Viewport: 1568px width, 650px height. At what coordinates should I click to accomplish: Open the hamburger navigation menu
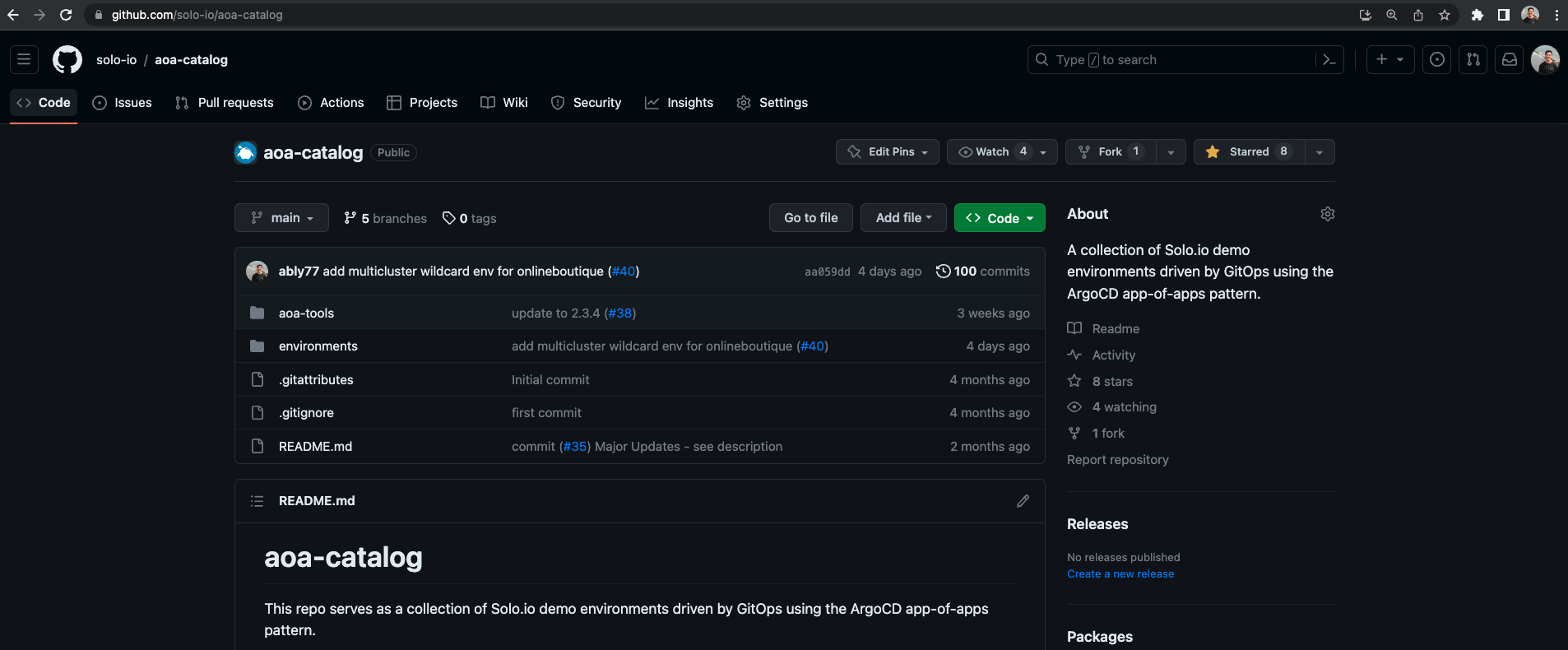pyautogui.click(x=24, y=59)
